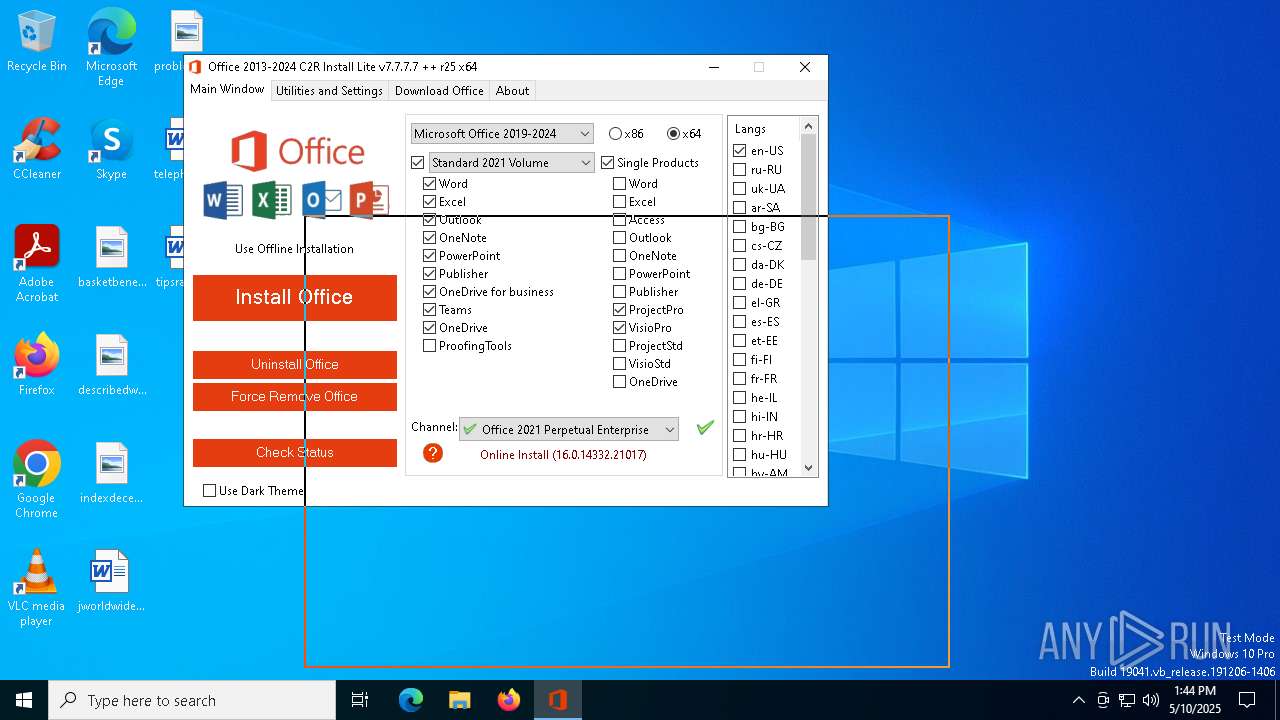Select Firefox desktop shortcut
The width and height of the screenshot is (1280, 720).
click(x=37, y=365)
